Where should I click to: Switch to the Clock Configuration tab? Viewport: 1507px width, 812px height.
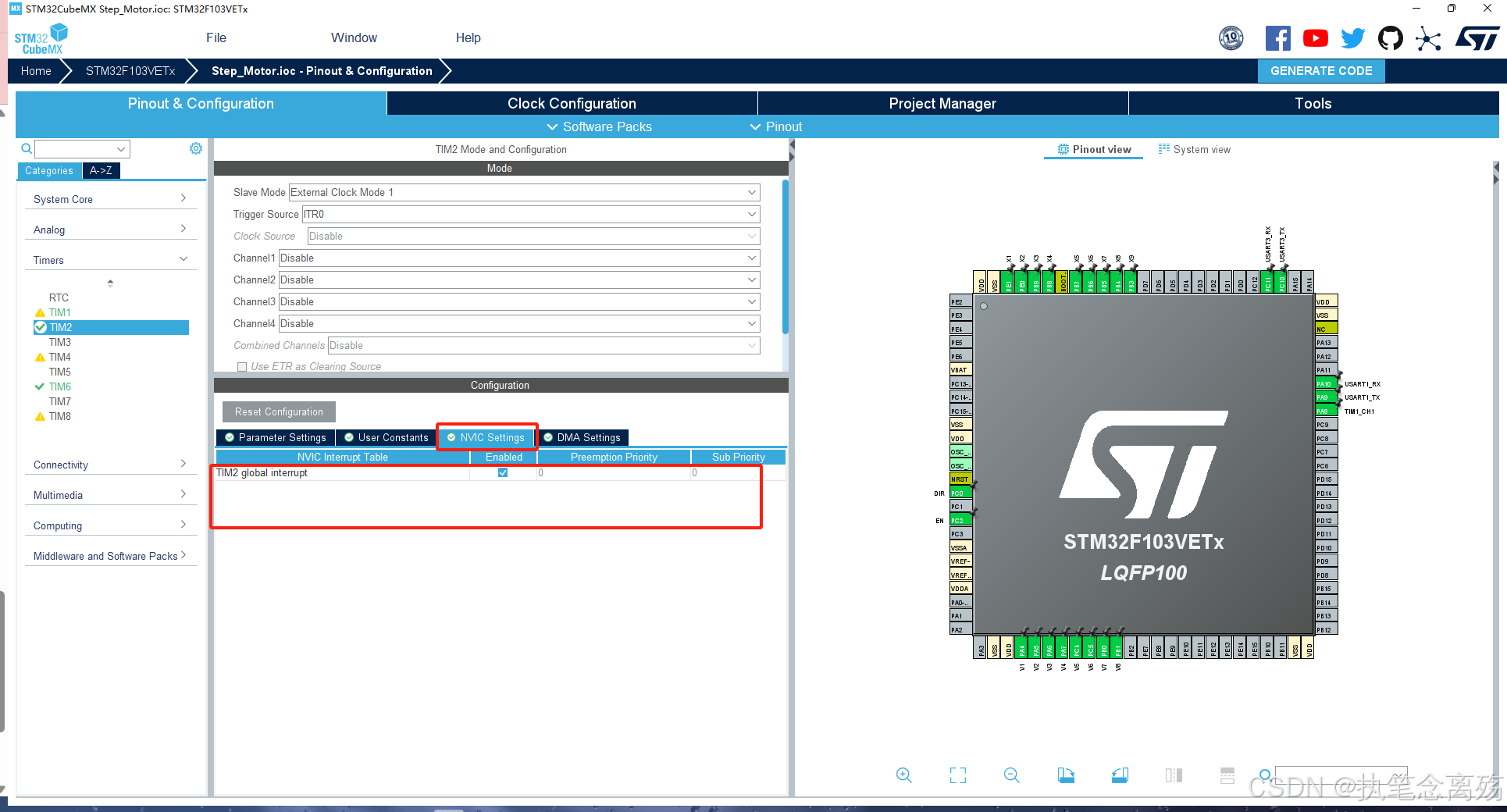click(571, 103)
